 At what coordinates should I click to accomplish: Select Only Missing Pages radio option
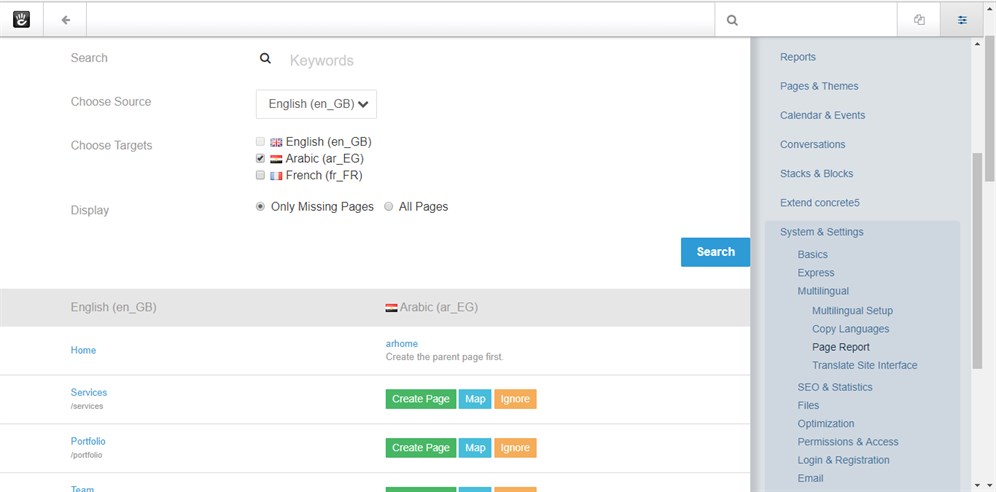pos(261,207)
